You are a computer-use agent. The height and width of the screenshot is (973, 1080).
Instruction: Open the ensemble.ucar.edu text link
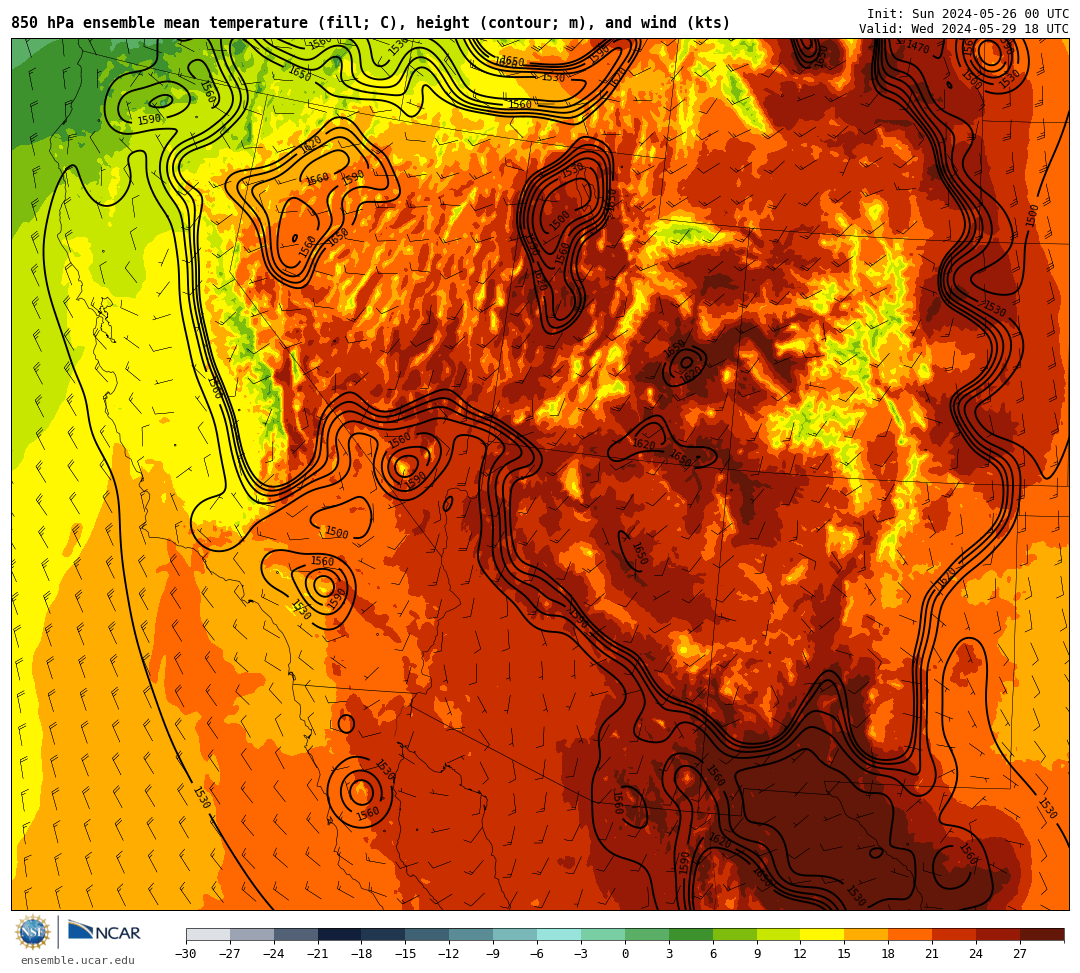[78, 960]
